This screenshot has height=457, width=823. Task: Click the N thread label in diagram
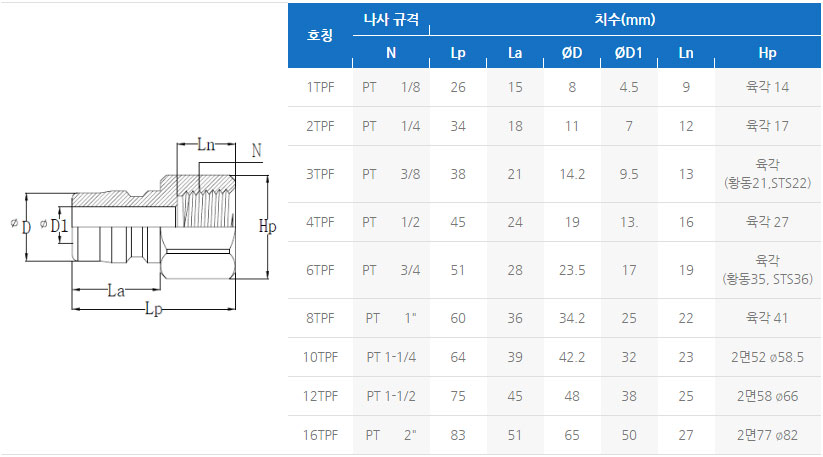[256, 151]
